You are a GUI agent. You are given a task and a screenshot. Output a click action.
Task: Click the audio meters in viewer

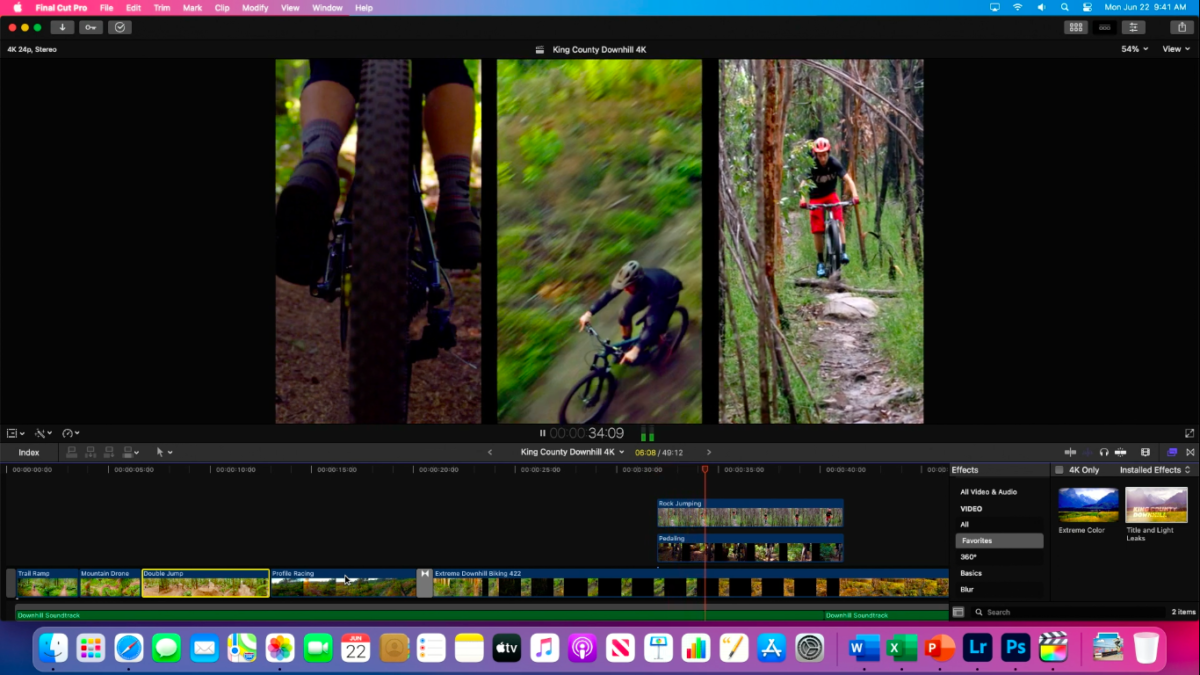pos(646,433)
